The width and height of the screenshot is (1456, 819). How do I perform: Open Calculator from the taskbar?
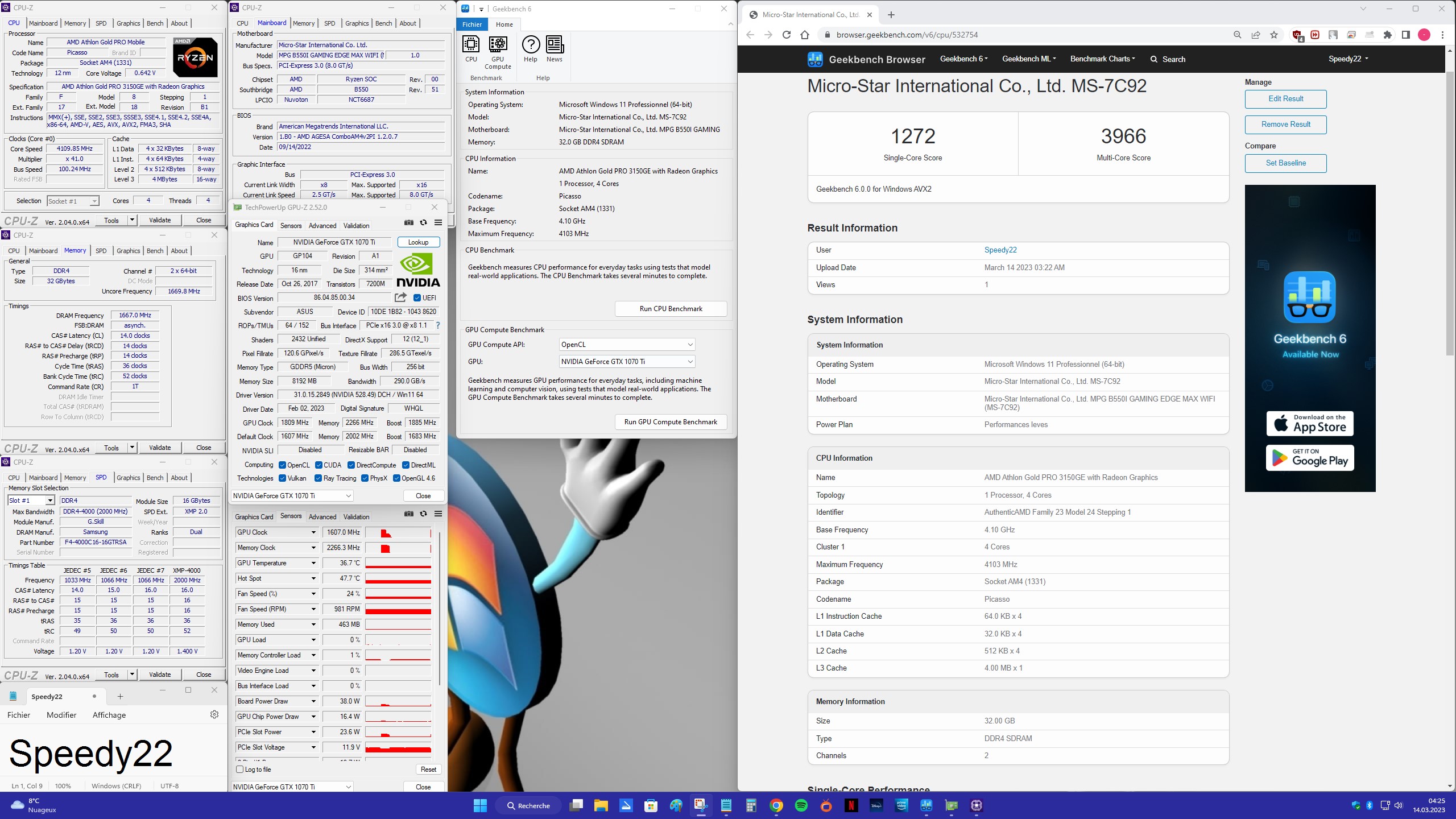pyautogui.click(x=751, y=805)
